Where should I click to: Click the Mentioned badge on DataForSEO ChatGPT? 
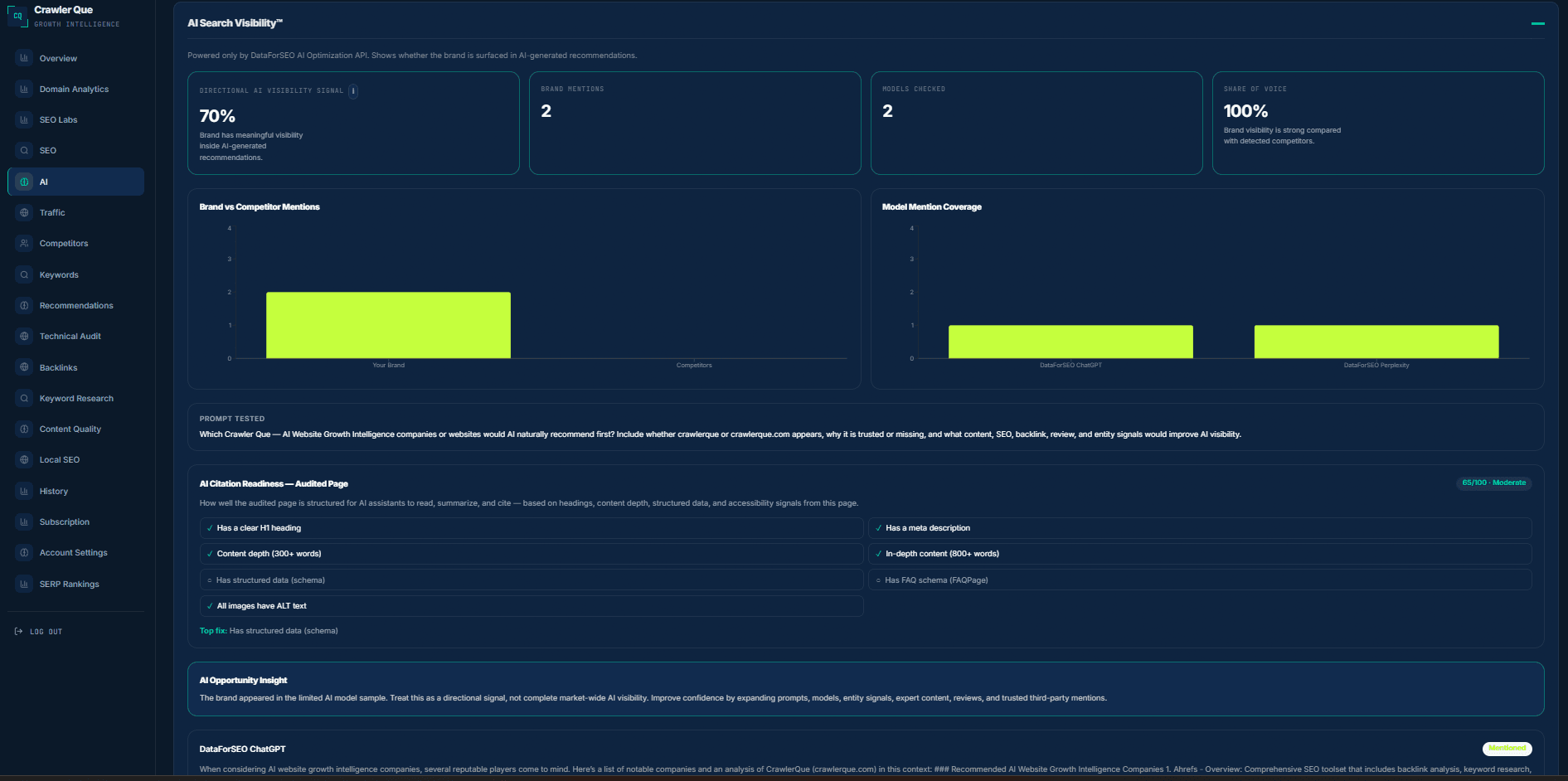[1507, 748]
